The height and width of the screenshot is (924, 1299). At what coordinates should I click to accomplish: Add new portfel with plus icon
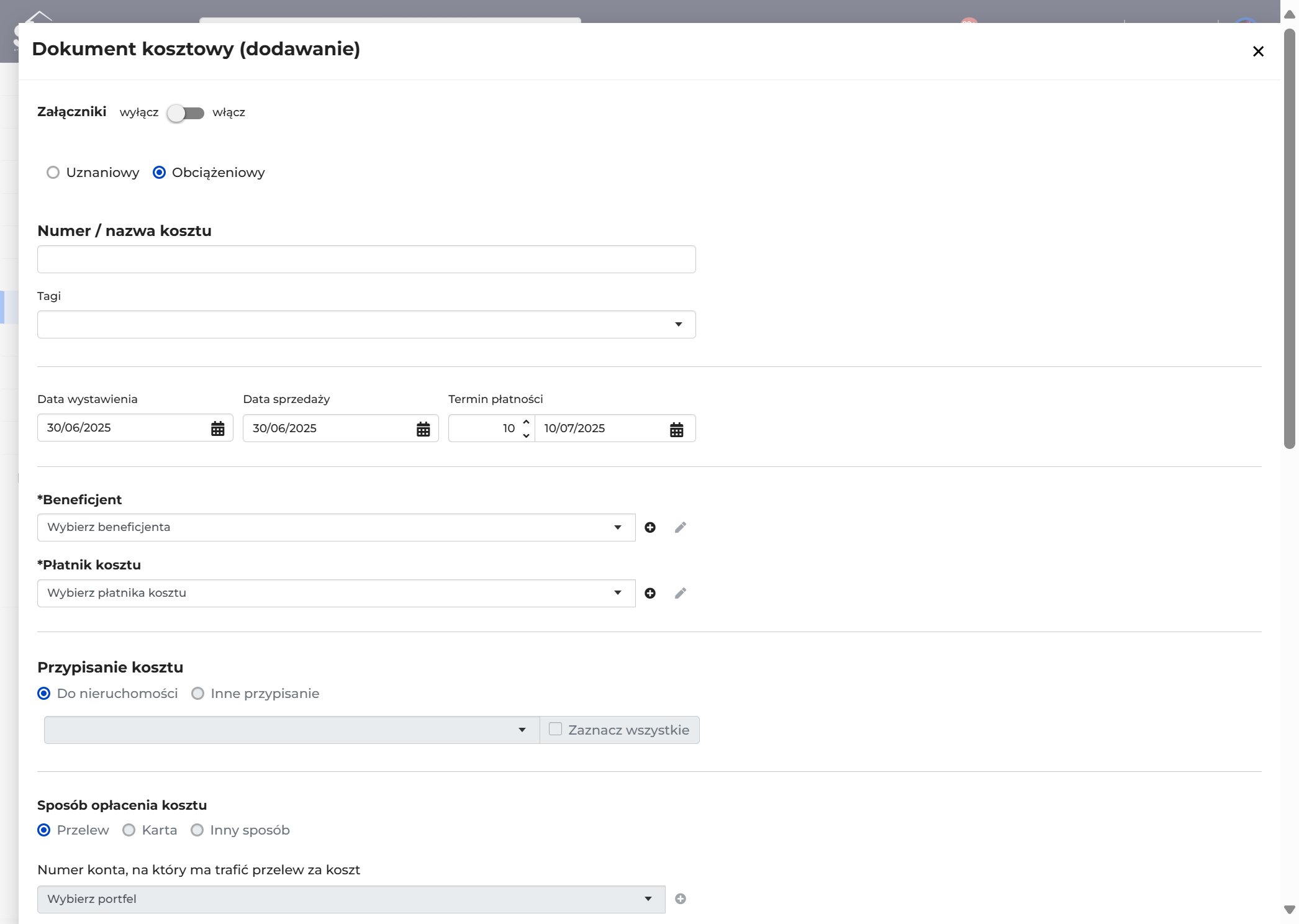[681, 899]
